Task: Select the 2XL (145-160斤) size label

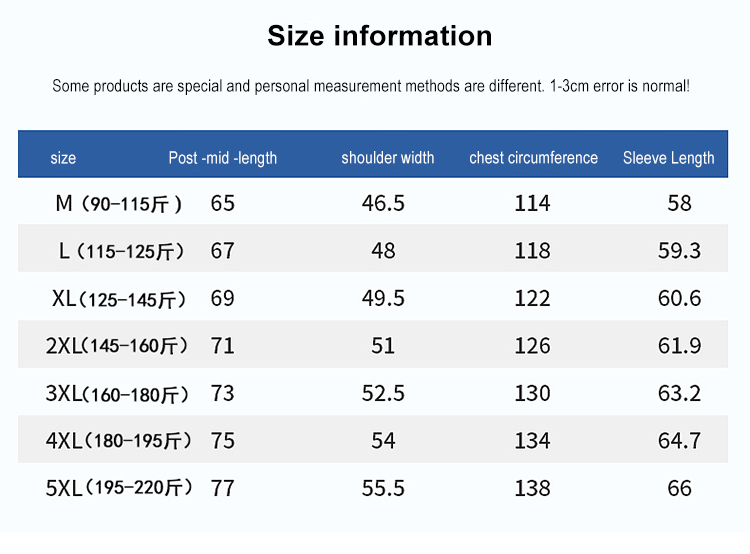Action: (117, 346)
